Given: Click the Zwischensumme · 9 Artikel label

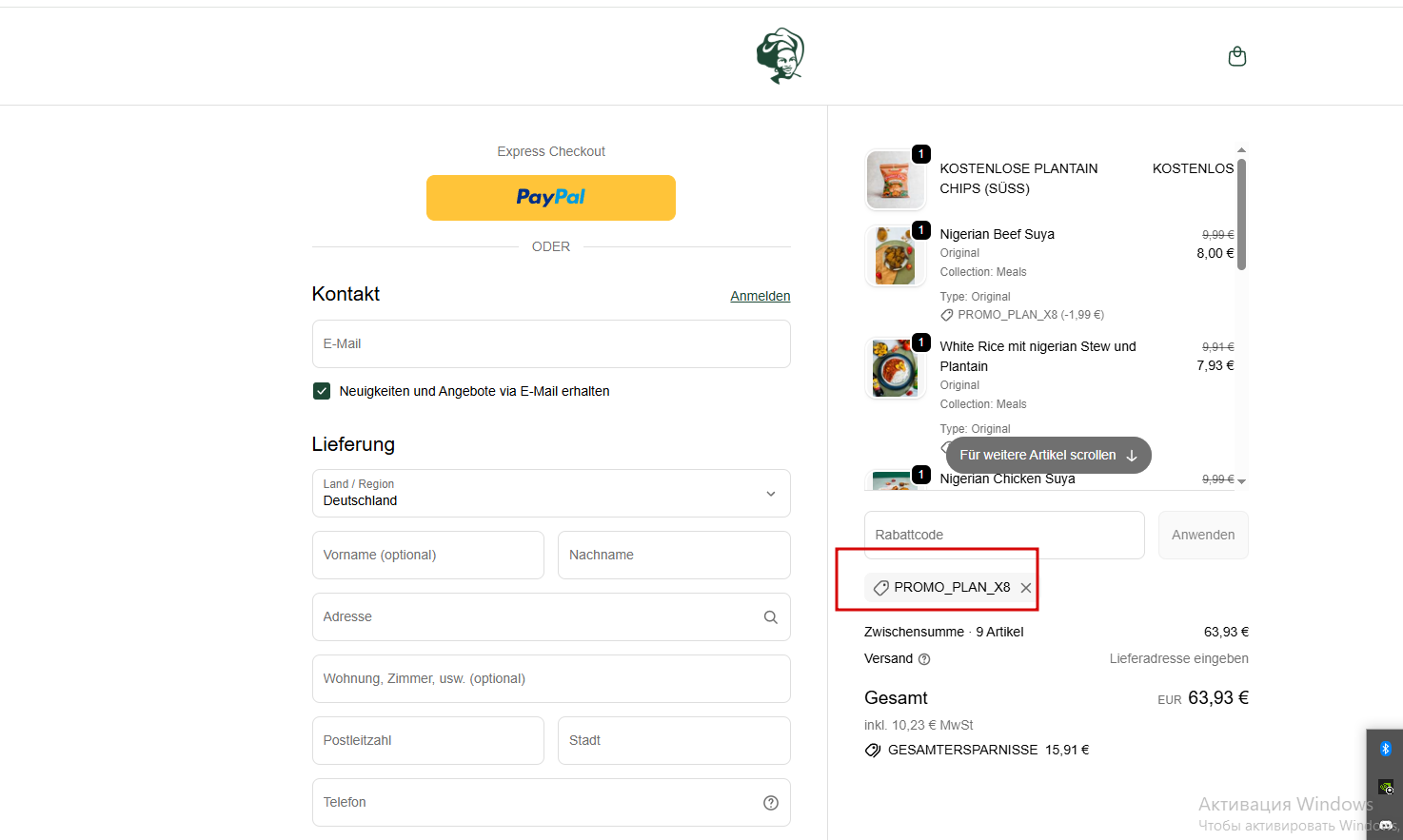Looking at the screenshot, I should point(943,632).
